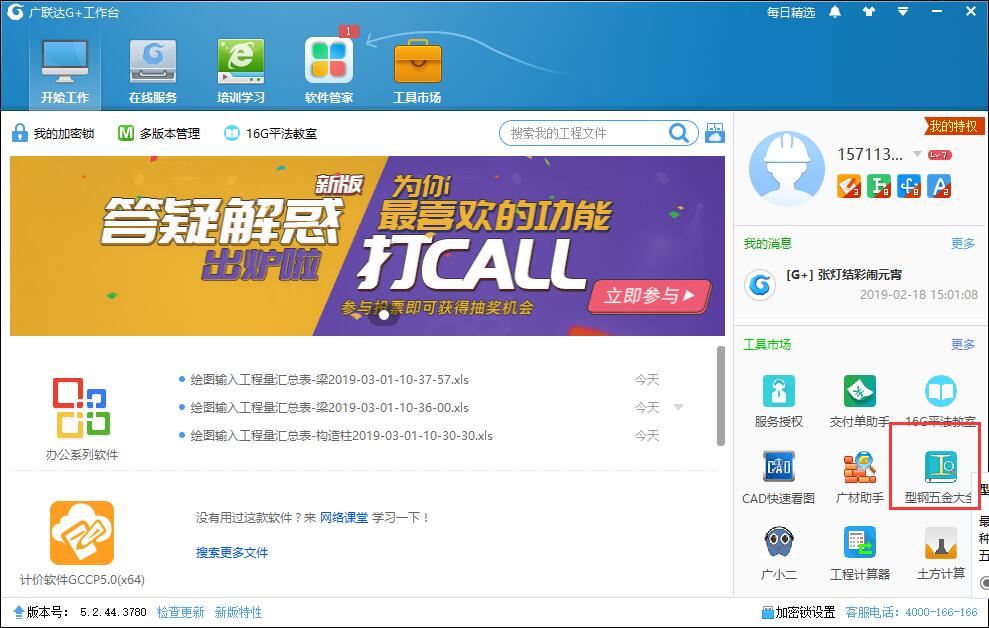Click 更多 next to 我的消息
Screen dimensions: 989x628
tap(963, 243)
